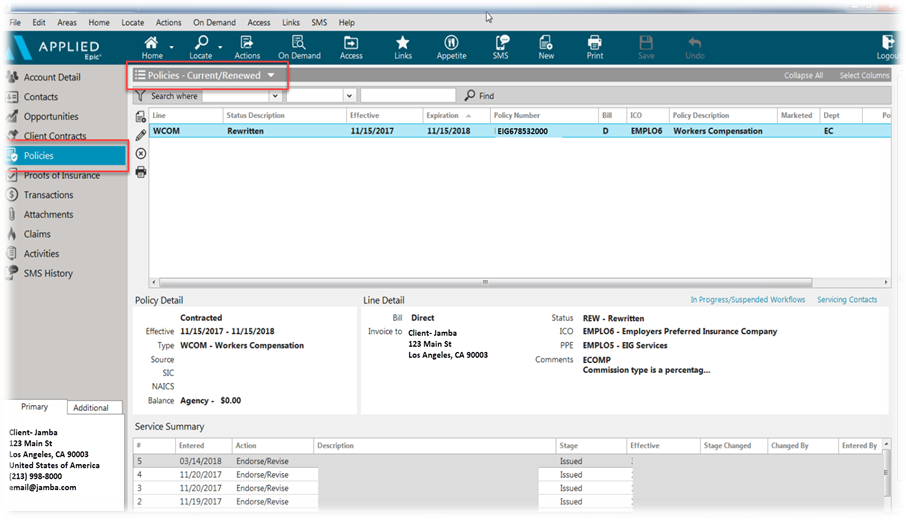906x520 pixels.
Task: Click the Print icon in the top toolbar
Action: (595, 46)
